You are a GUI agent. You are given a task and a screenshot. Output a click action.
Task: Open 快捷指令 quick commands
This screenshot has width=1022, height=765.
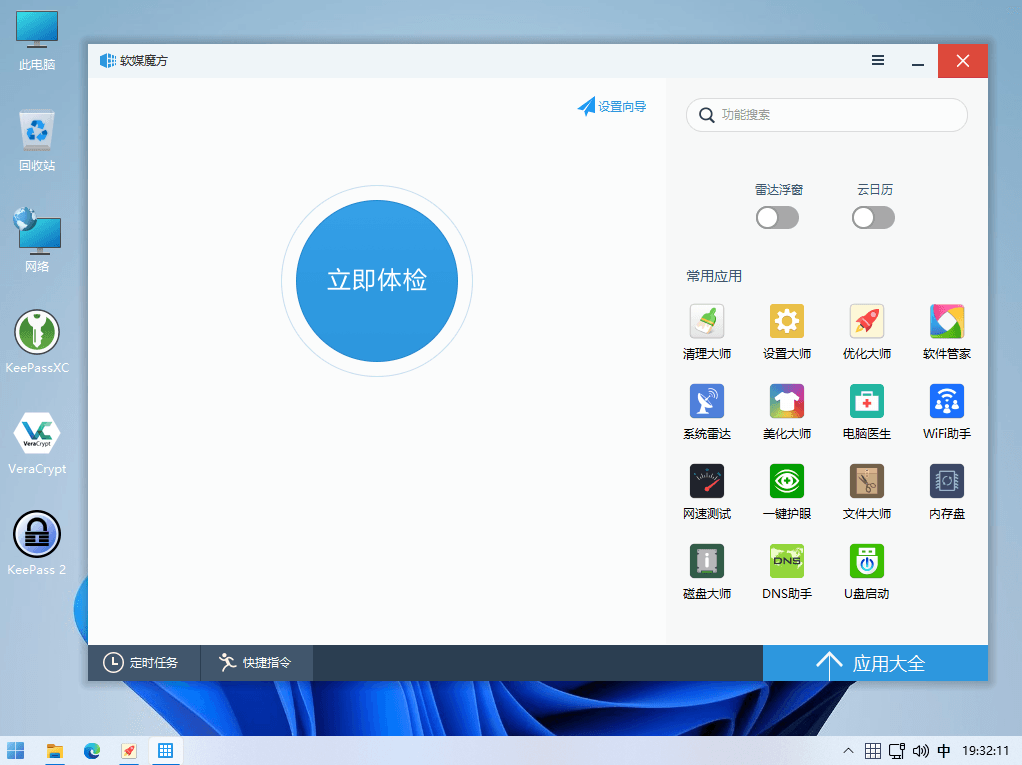tap(256, 663)
